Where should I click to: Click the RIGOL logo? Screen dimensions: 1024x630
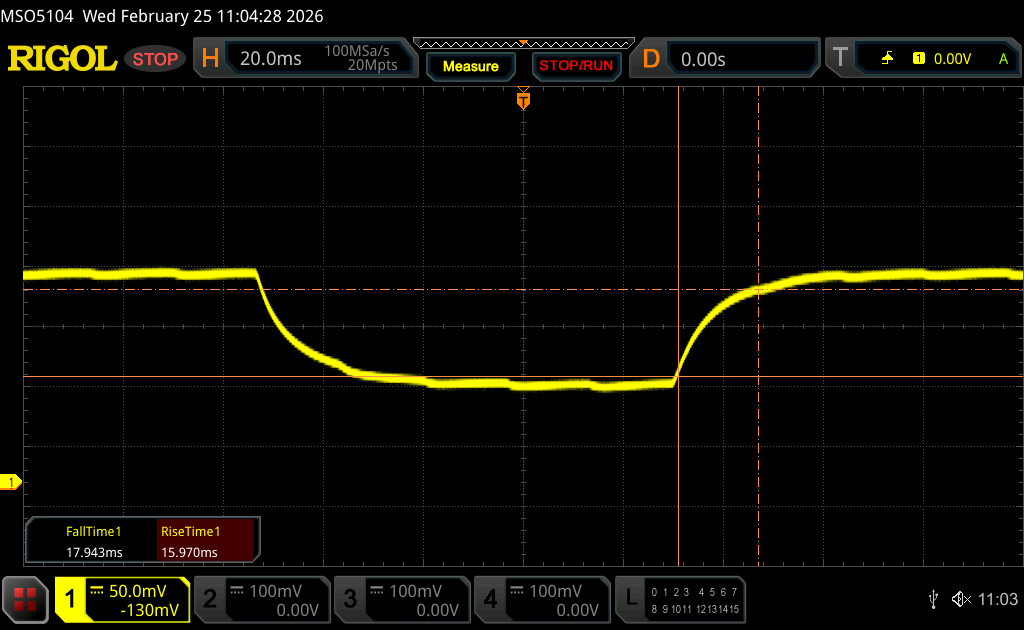pos(62,59)
